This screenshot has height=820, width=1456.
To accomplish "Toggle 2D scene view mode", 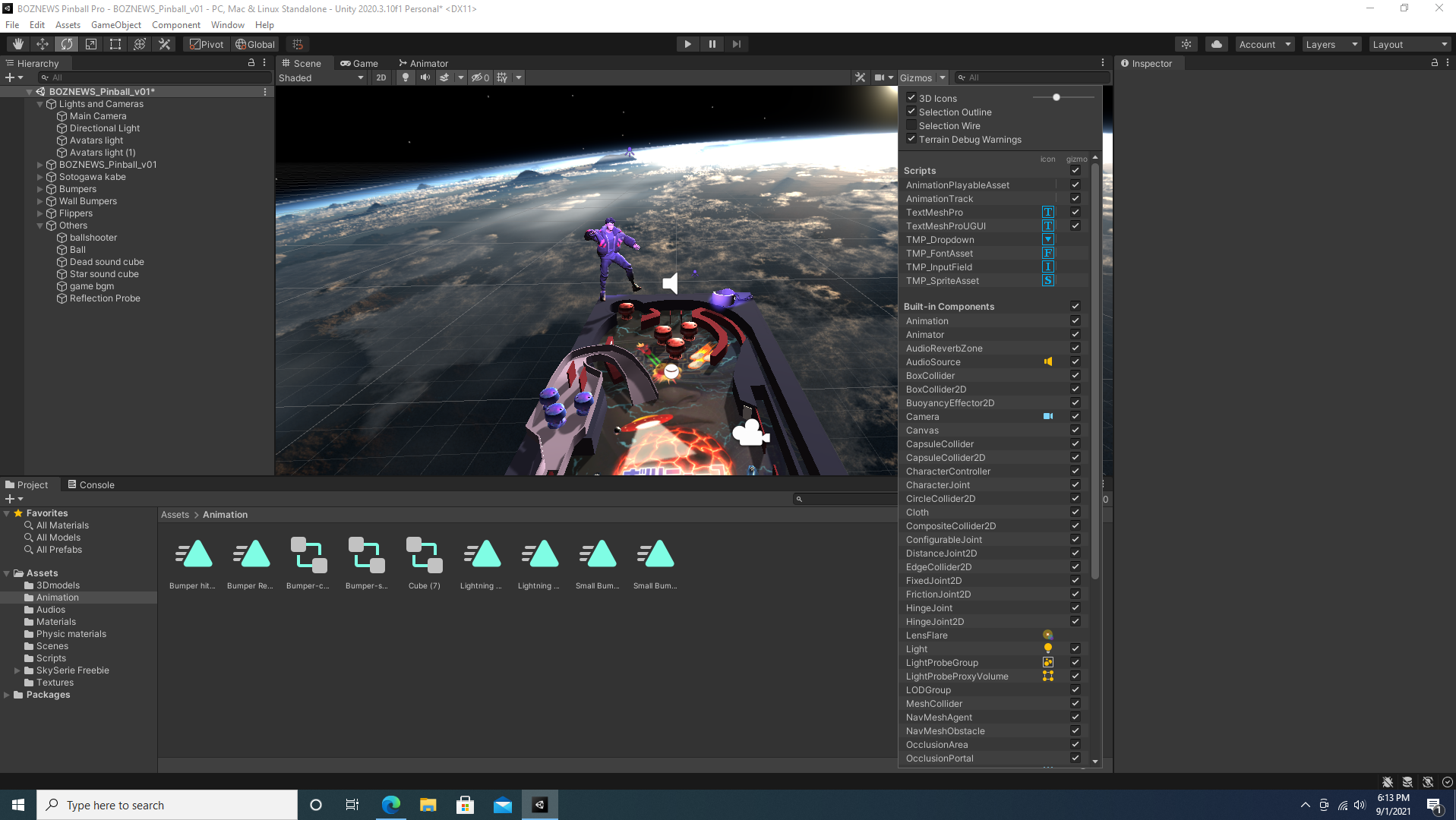I will point(381,77).
